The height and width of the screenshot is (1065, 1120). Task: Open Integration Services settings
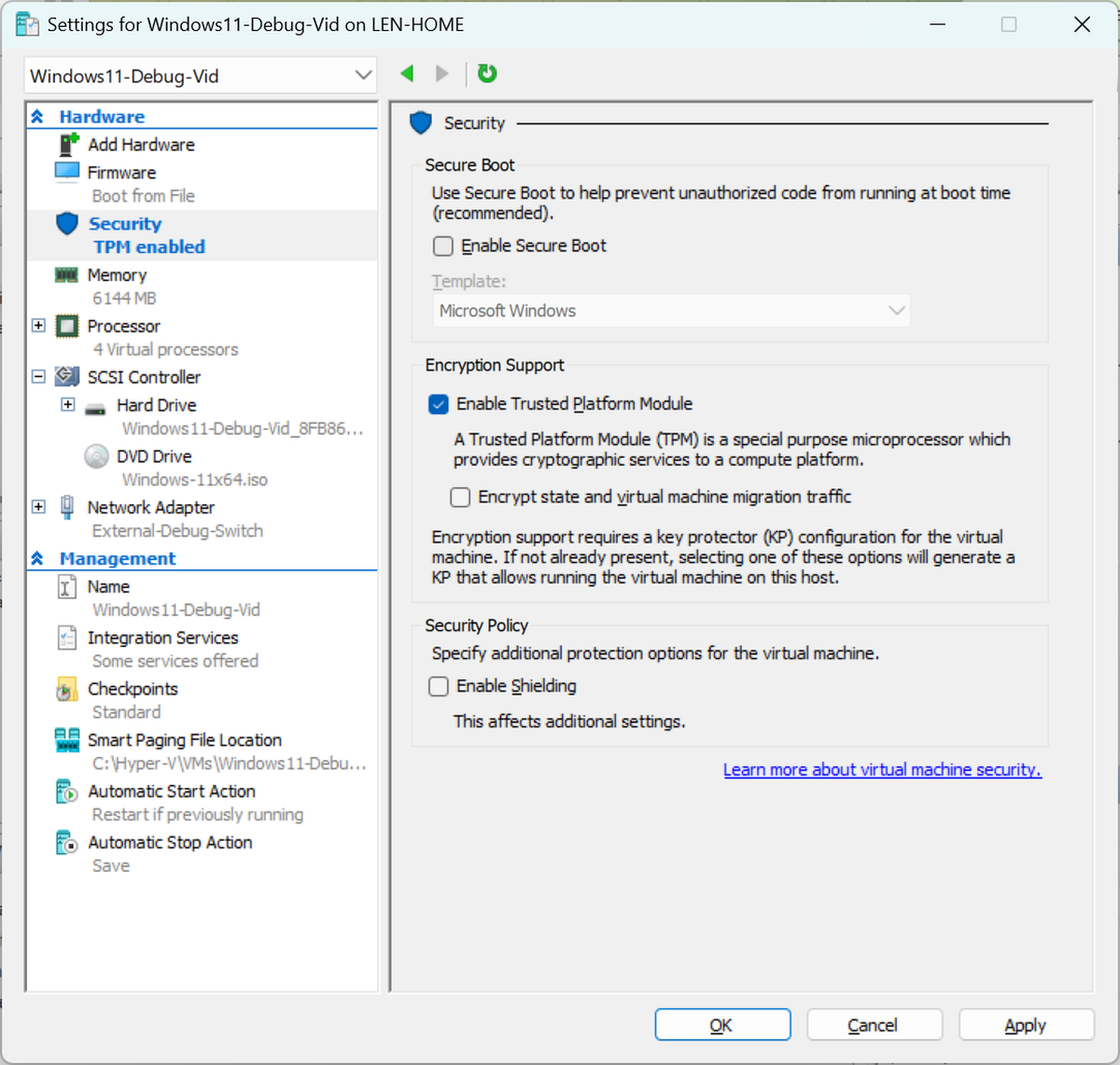point(162,638)
